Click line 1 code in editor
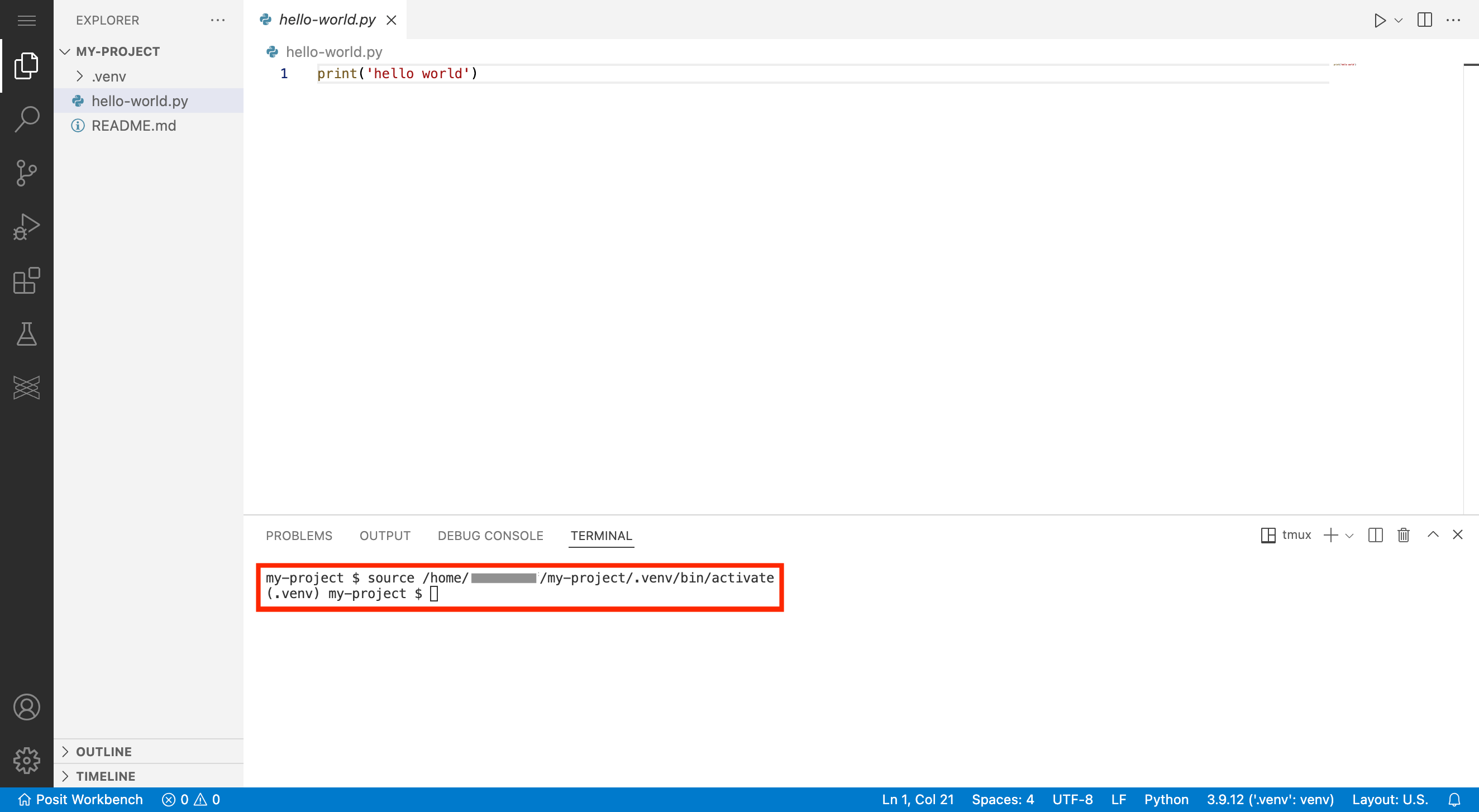1479x812 pixels. pyautogui.click(x=397, y=74)
